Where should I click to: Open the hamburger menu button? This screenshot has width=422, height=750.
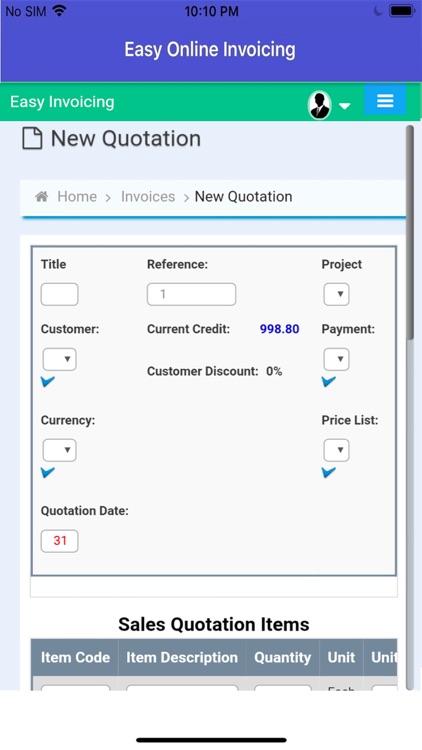pyautogui.click(x=385, y=100)
